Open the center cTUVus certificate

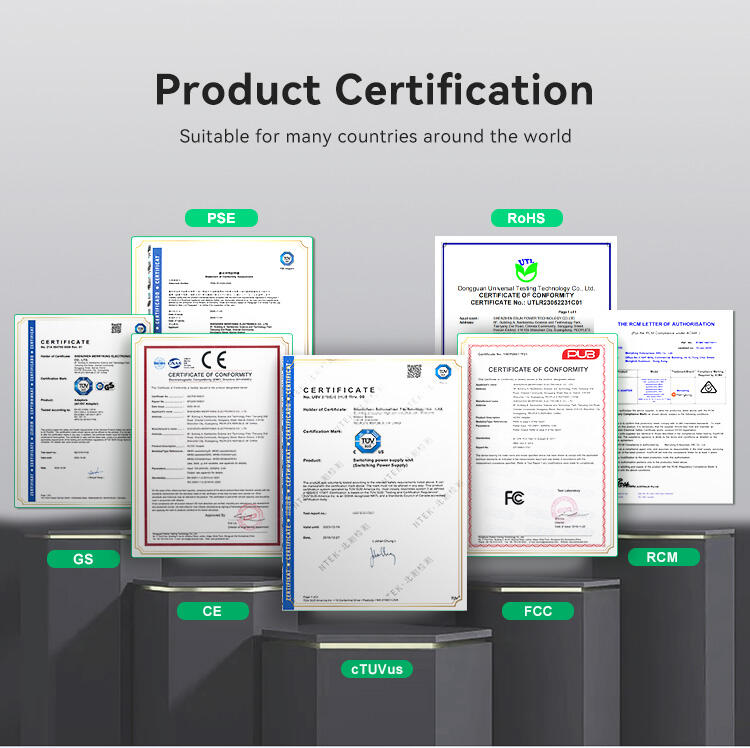click(x=374, y=483)
